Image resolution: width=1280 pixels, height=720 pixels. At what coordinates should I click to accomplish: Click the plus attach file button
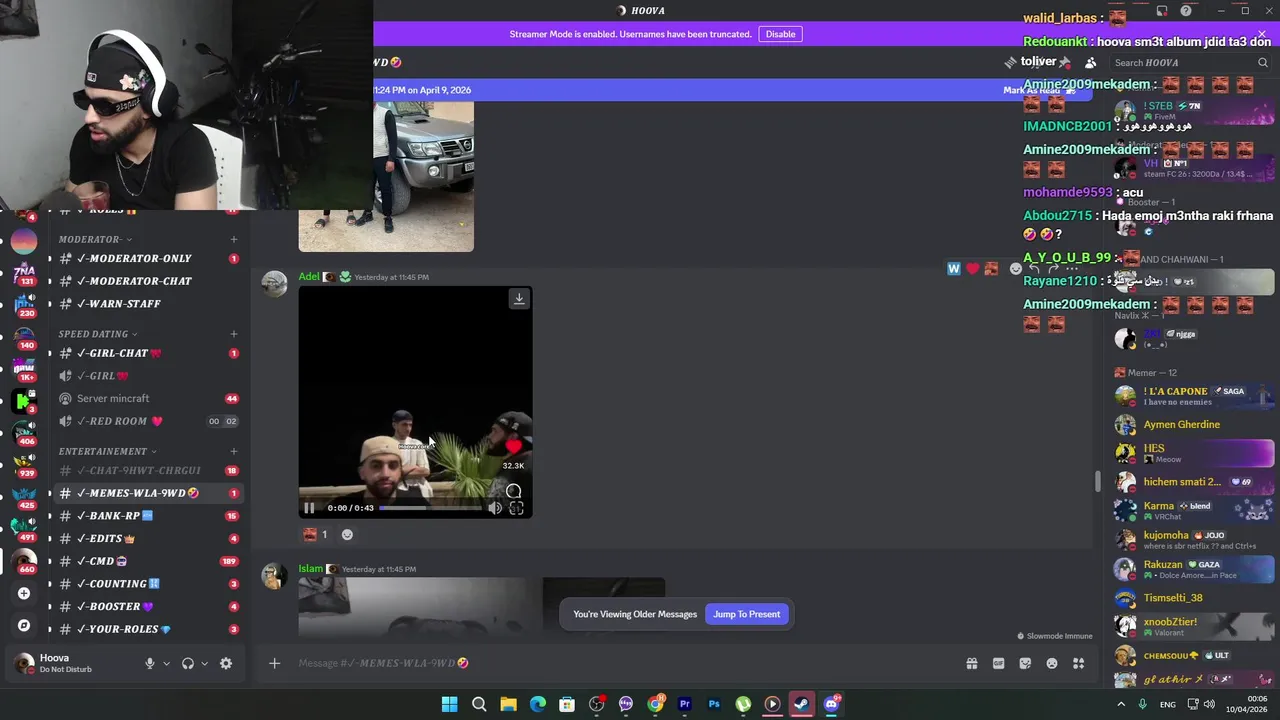274,663
